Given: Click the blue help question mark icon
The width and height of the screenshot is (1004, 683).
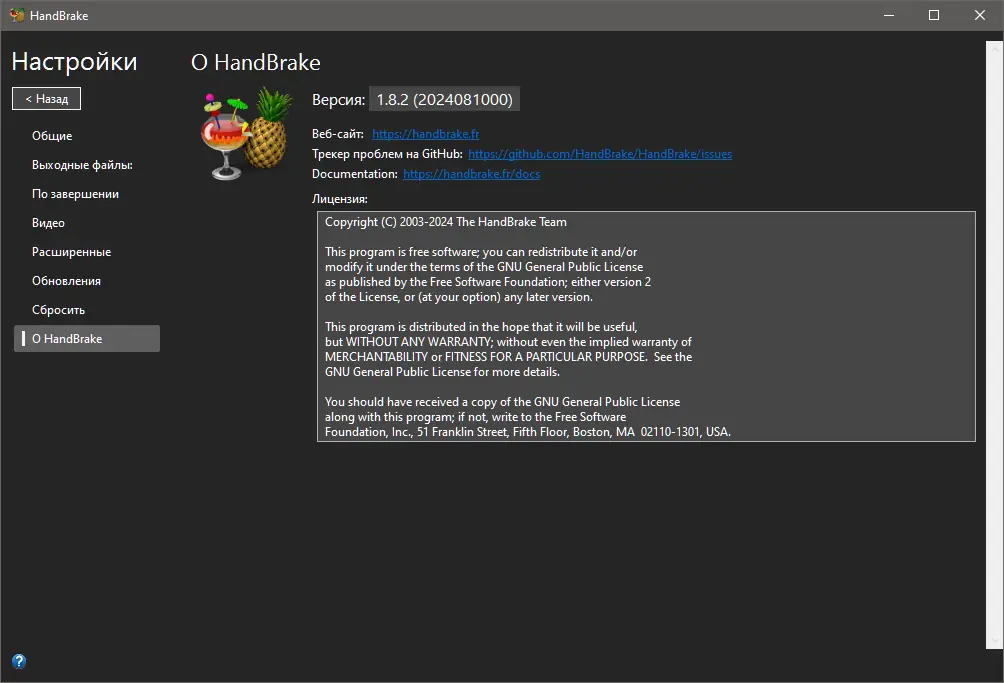Looking at the screenshot, I should (19, 661).
